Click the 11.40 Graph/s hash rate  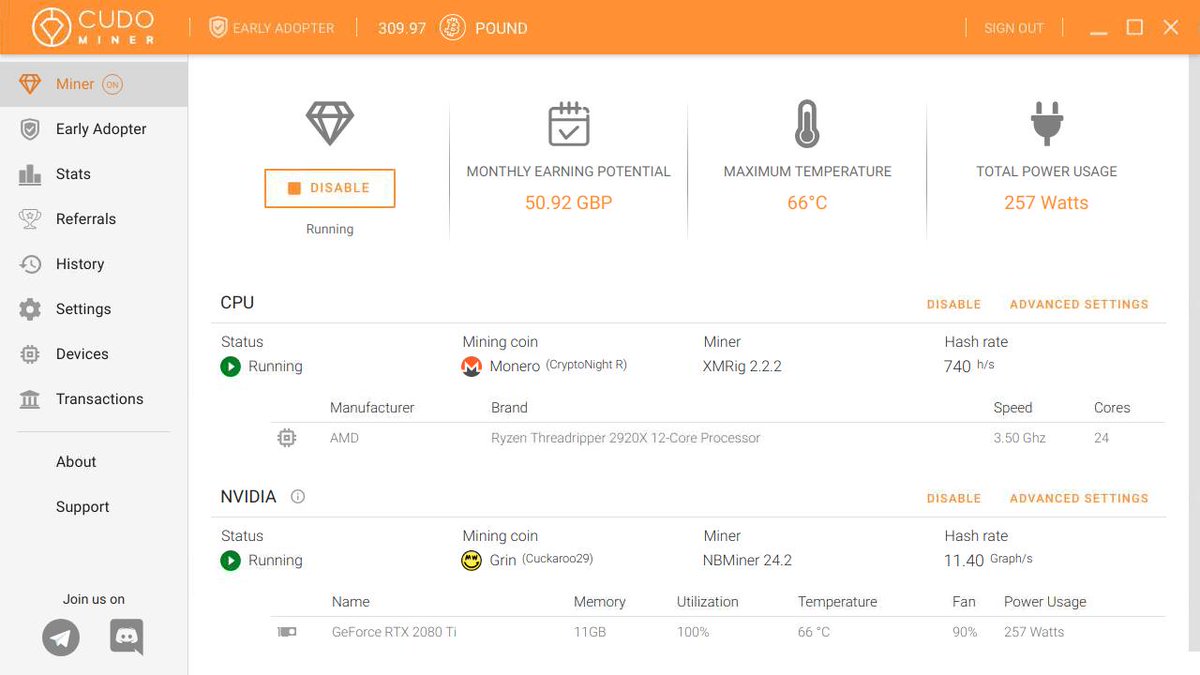click(988, 560)
